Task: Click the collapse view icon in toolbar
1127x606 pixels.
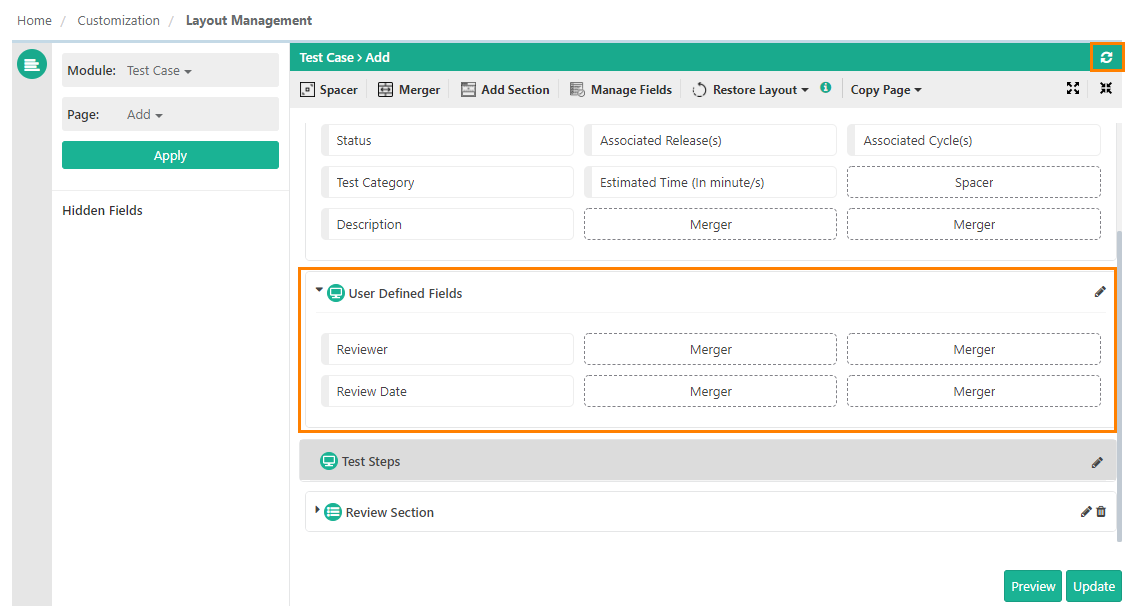Action: pos(1106,88)
